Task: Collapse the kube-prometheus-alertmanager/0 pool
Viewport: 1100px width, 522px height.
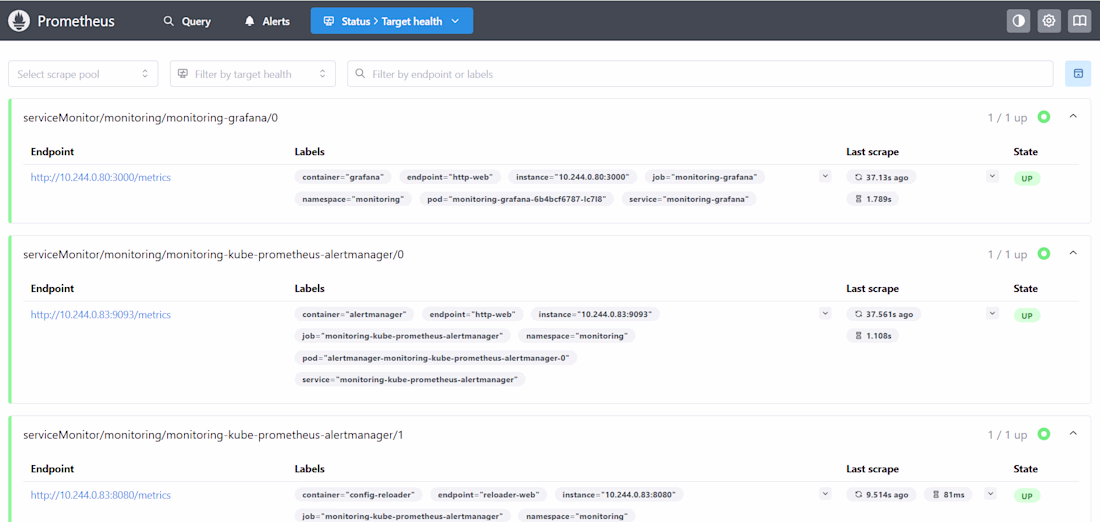Action: click(x=1073, y=254)
